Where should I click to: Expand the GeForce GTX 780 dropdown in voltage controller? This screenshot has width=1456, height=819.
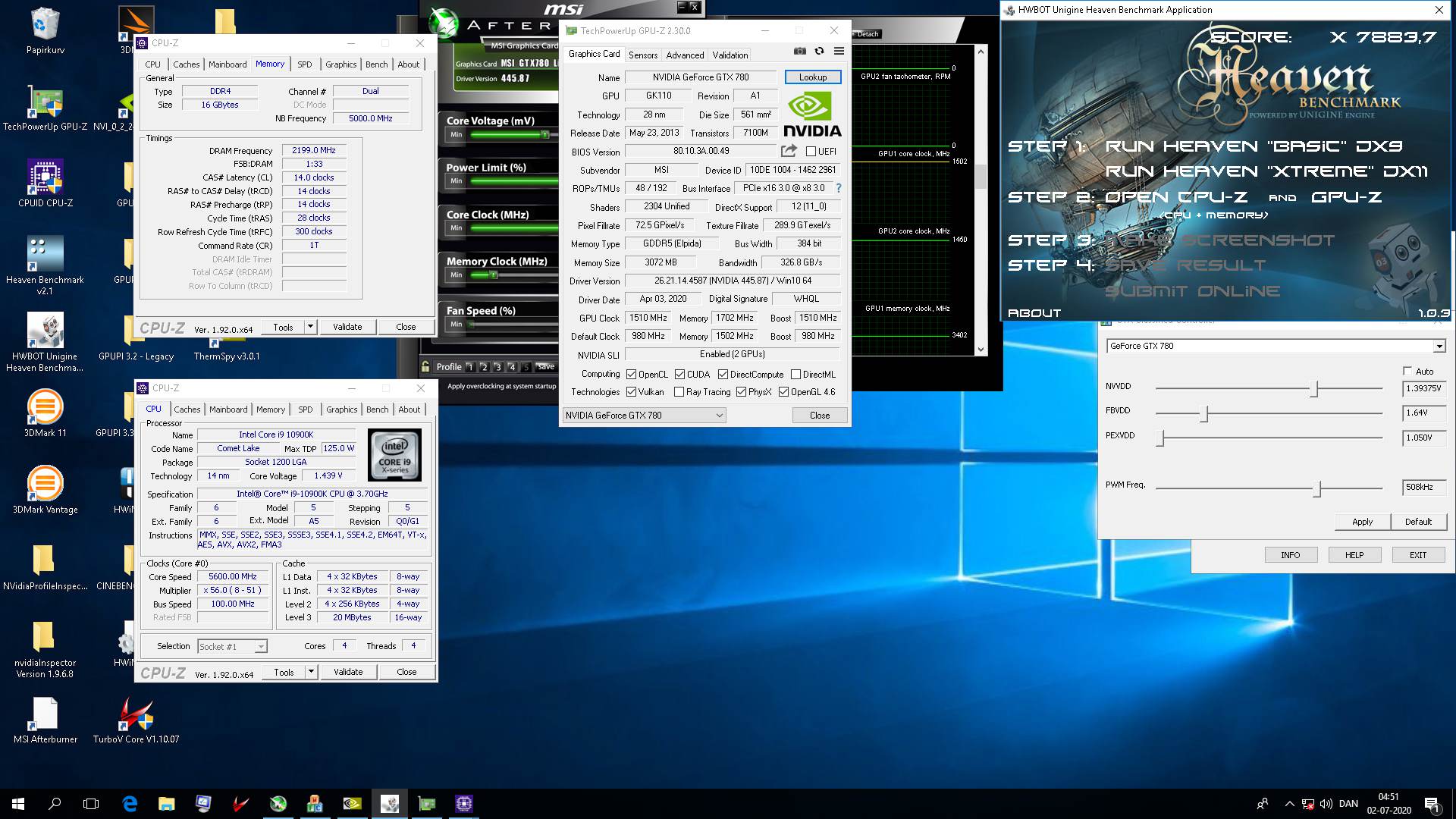[1439, 346]
